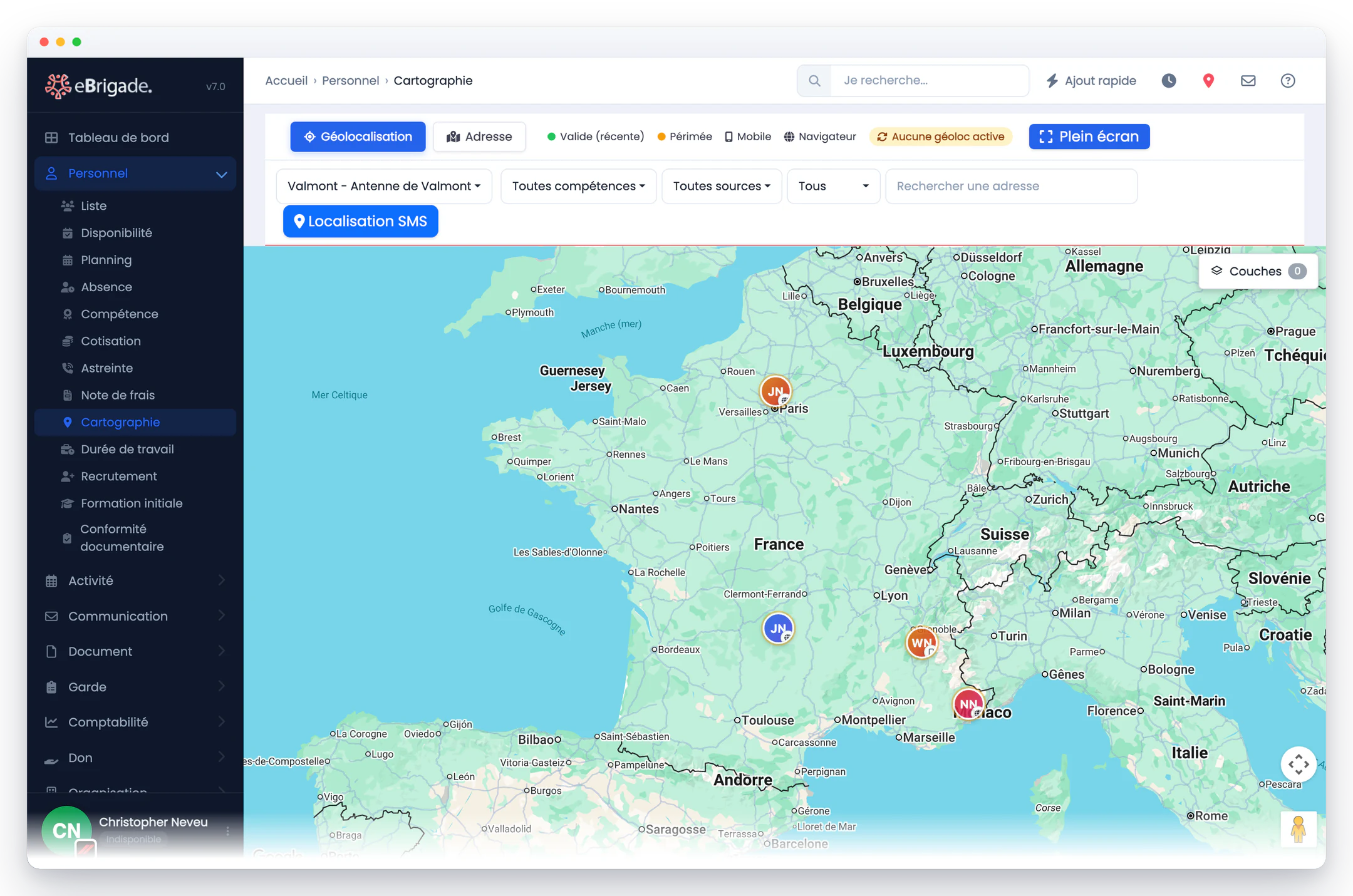Click the Tableau de bord grid icon
This screenshot has height=896, width=1353.
coord(51,137)
